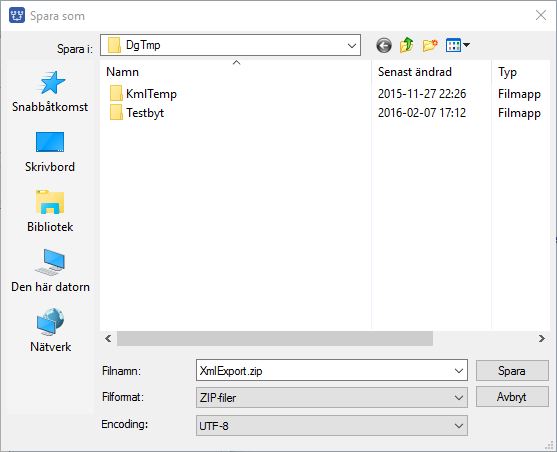
Task: Open the Encoding UTF-8 dropdown
Action: tap(331, 425)
